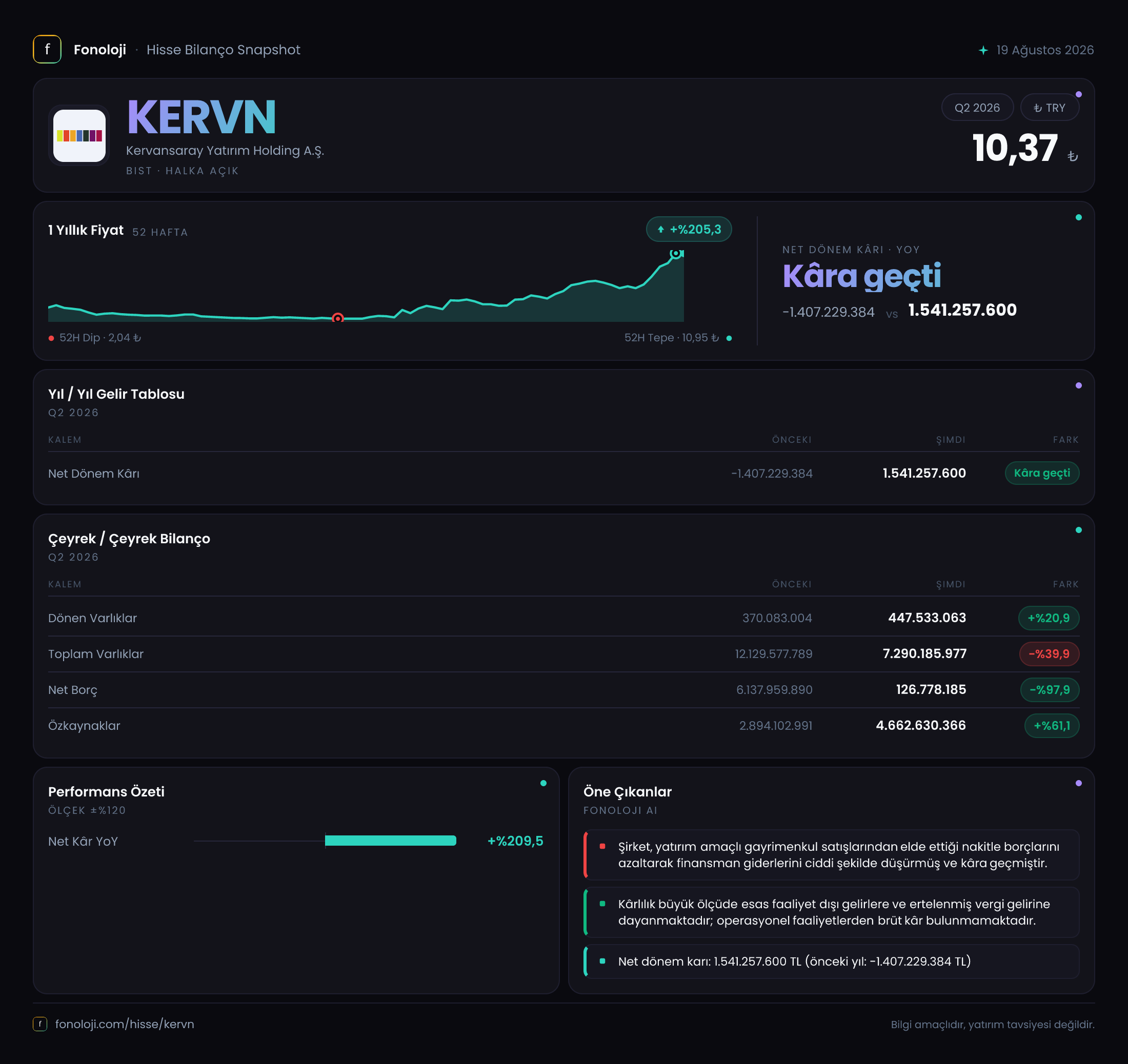Click the +%205,3 yearly change badge
Viewport: 1128px width, 1064px height.
(x=689, y=229)
